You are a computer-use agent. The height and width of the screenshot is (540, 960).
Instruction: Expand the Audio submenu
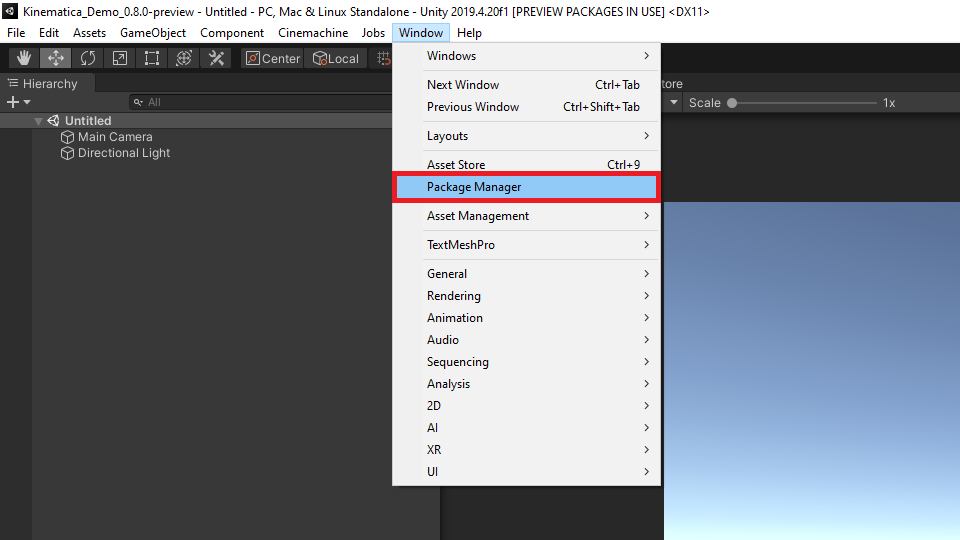[527, 340]
